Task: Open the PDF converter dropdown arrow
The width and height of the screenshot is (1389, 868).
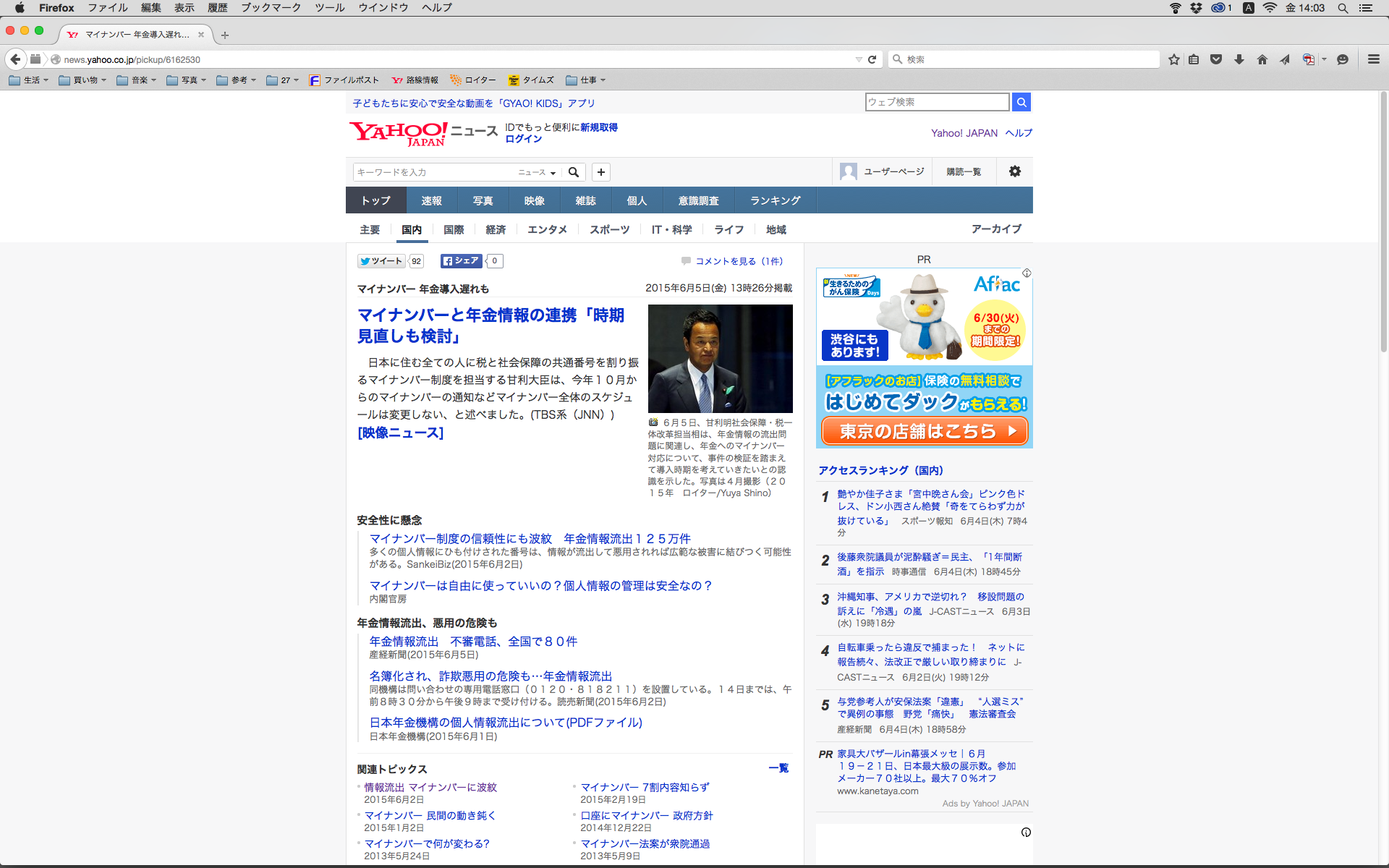Action: (1325, 59)
